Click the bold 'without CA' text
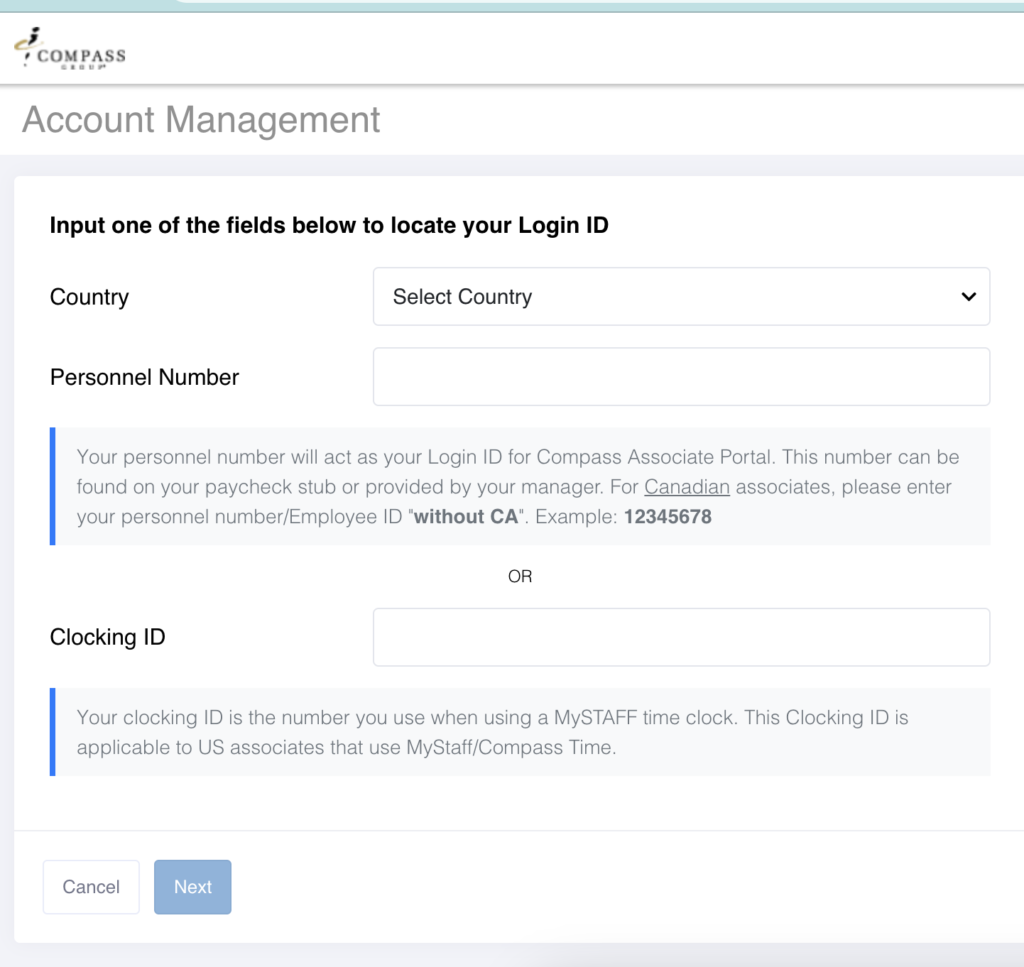Viewport: 1024px width, 967px height. [465, 518]
